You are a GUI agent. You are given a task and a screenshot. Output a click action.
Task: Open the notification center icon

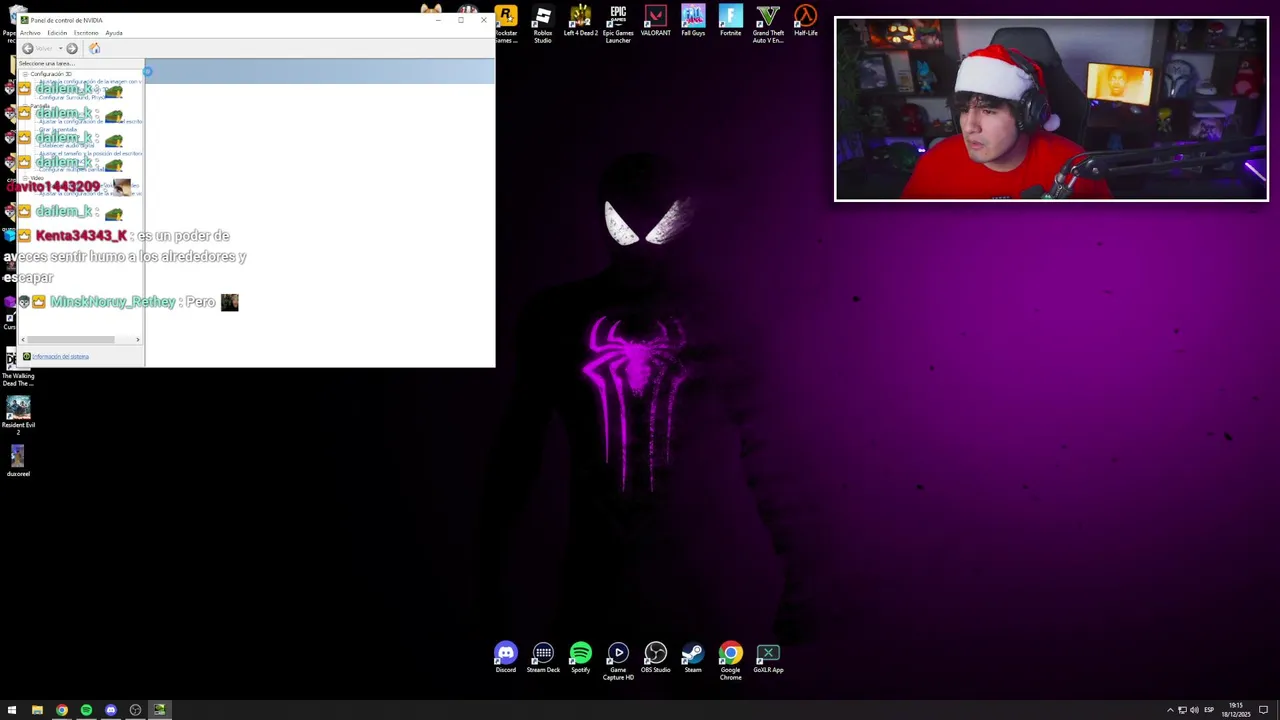pyautogui.click(x=1263, y=710)
